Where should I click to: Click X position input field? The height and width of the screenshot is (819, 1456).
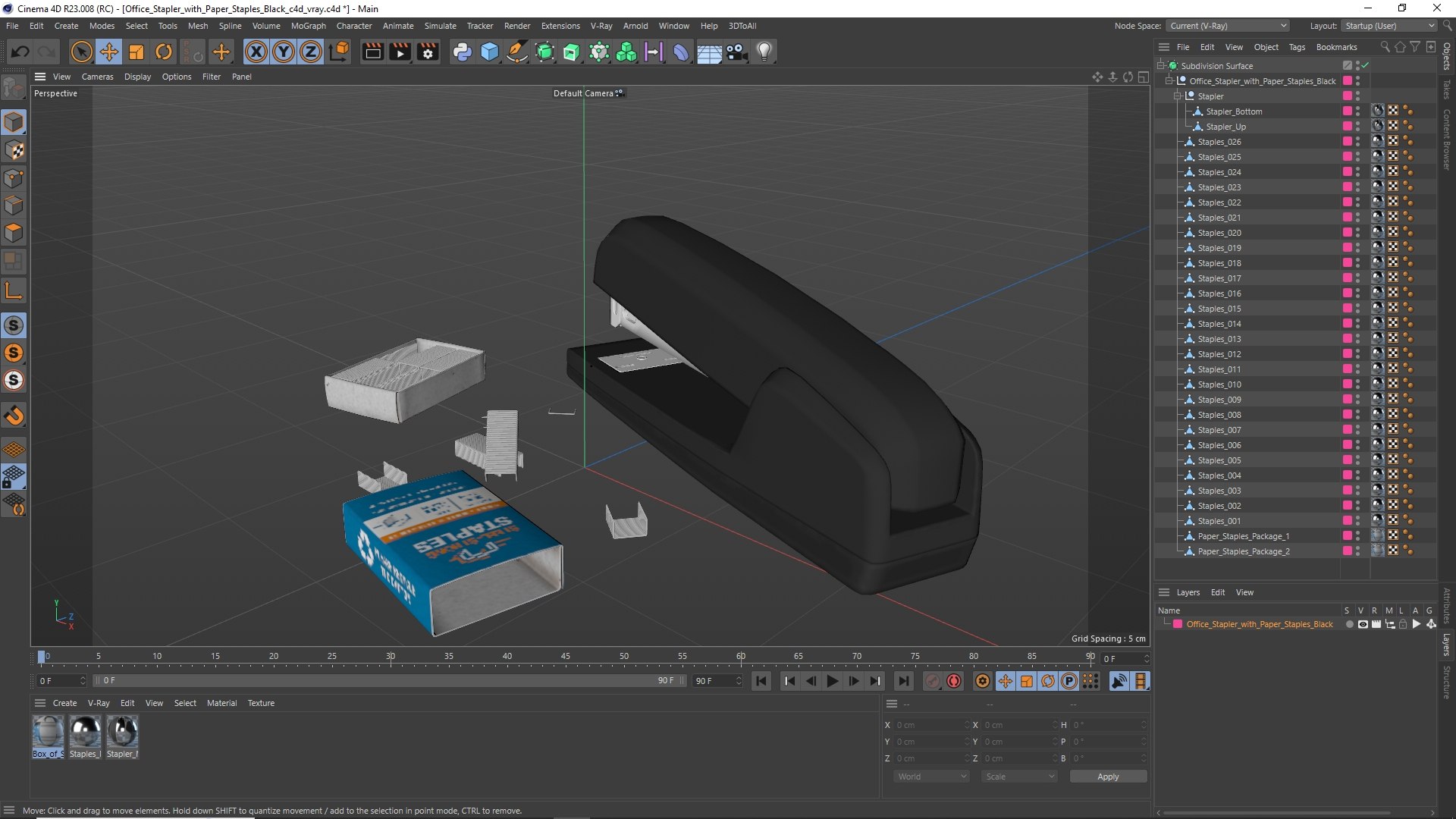click(x=931, y=725)
